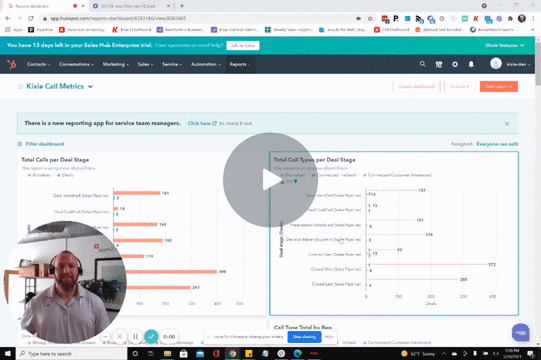Open HubSpot settings gear
541x360 pixels.
455,64
